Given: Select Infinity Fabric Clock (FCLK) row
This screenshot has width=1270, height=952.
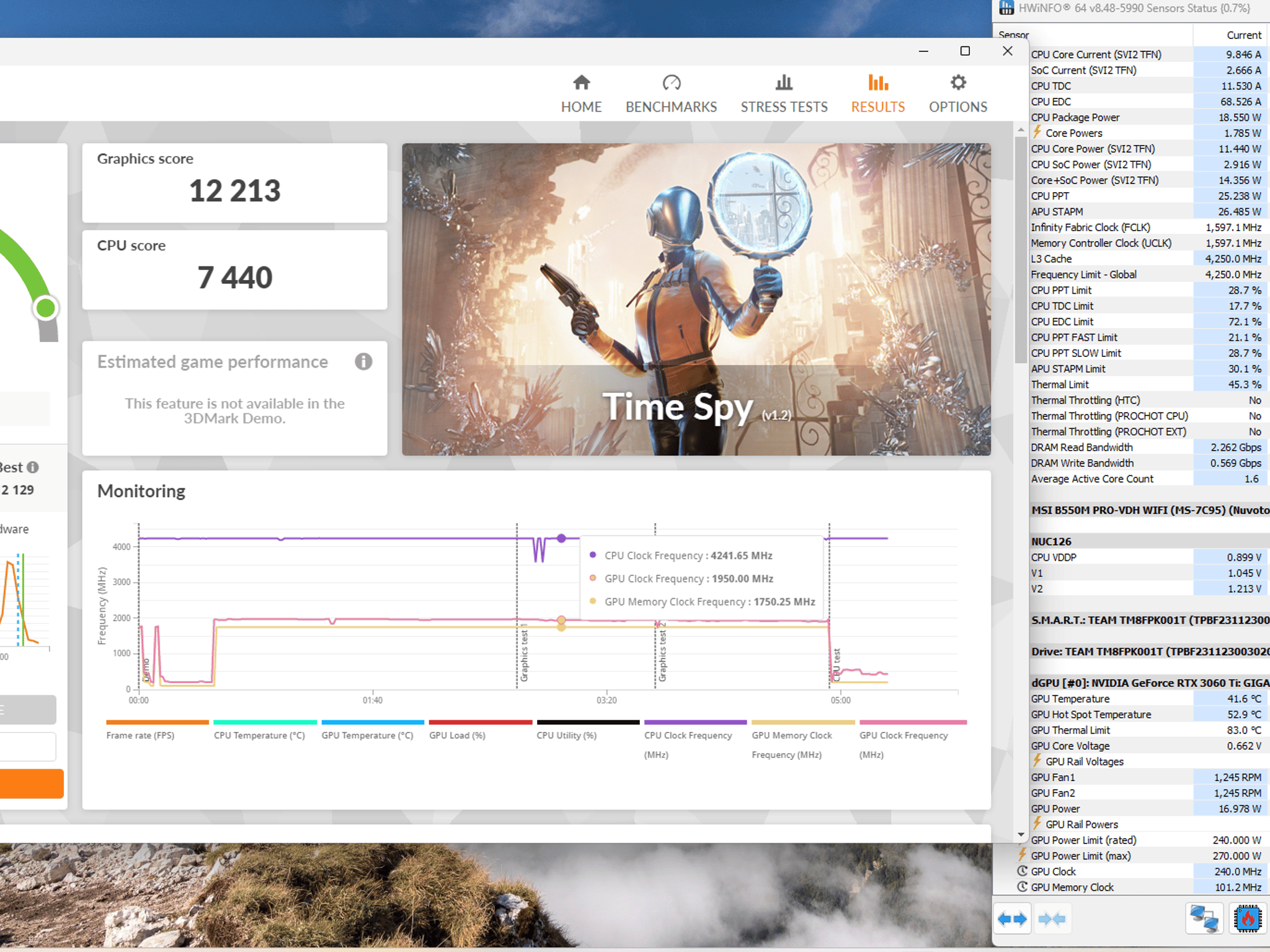Looking at the screenshot, I should click(1148, 227).
